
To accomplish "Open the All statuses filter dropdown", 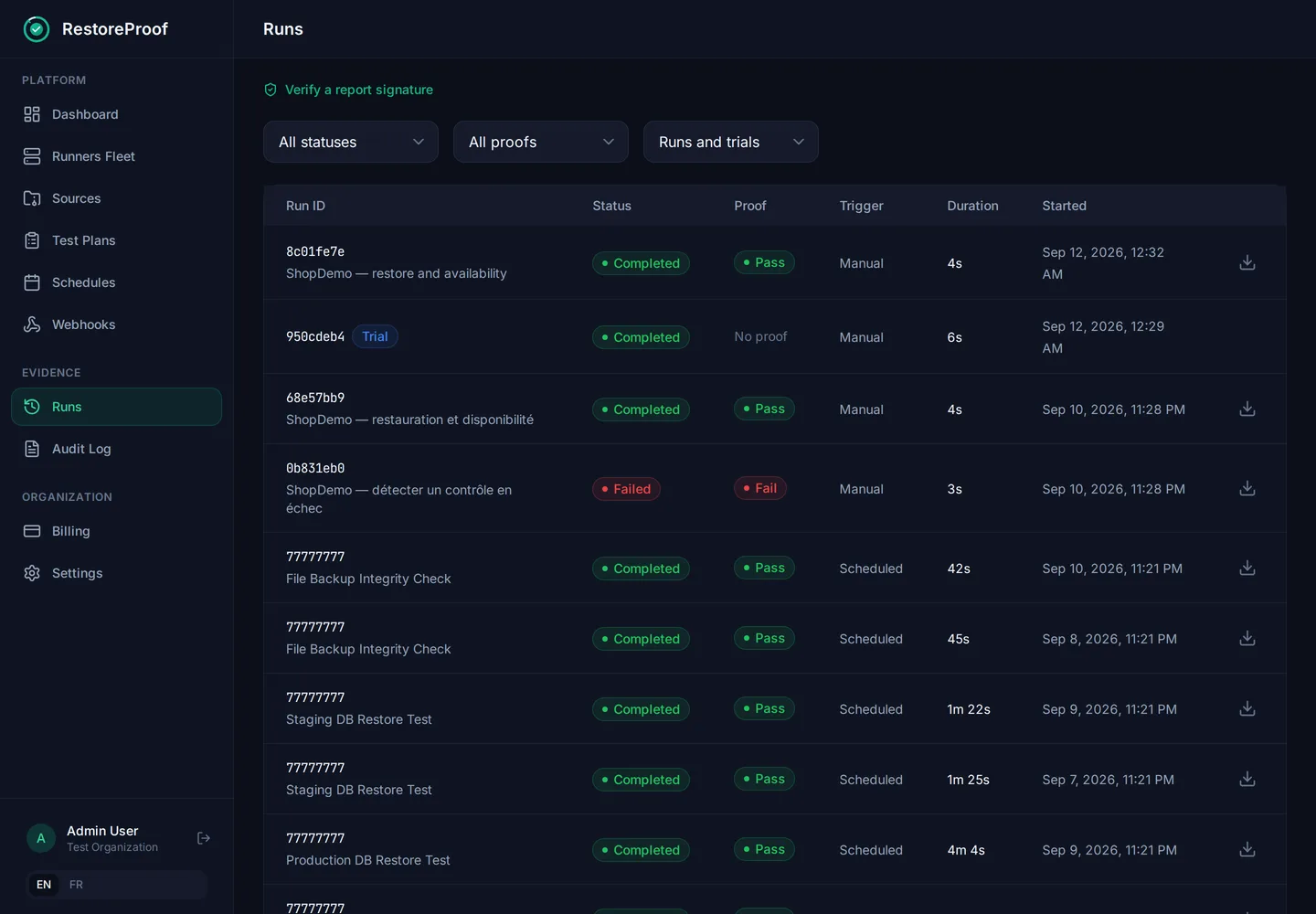I will pos(351,142).
